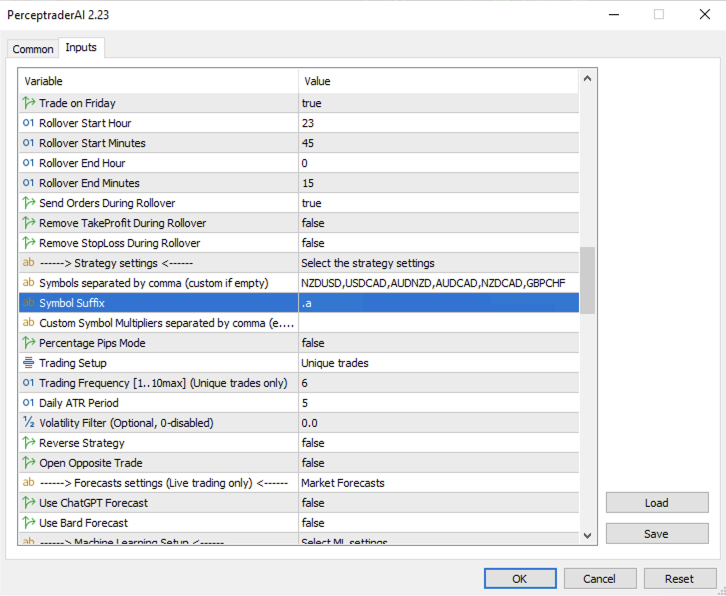Image resolution: width=726 pixels, height=596 pixels.
Task: Click the Trading Frequency value 6
Action: [438, 383]
